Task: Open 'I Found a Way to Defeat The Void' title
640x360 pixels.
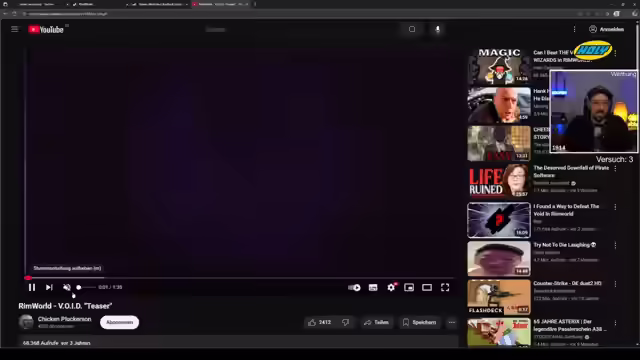Action: (566, 210)
